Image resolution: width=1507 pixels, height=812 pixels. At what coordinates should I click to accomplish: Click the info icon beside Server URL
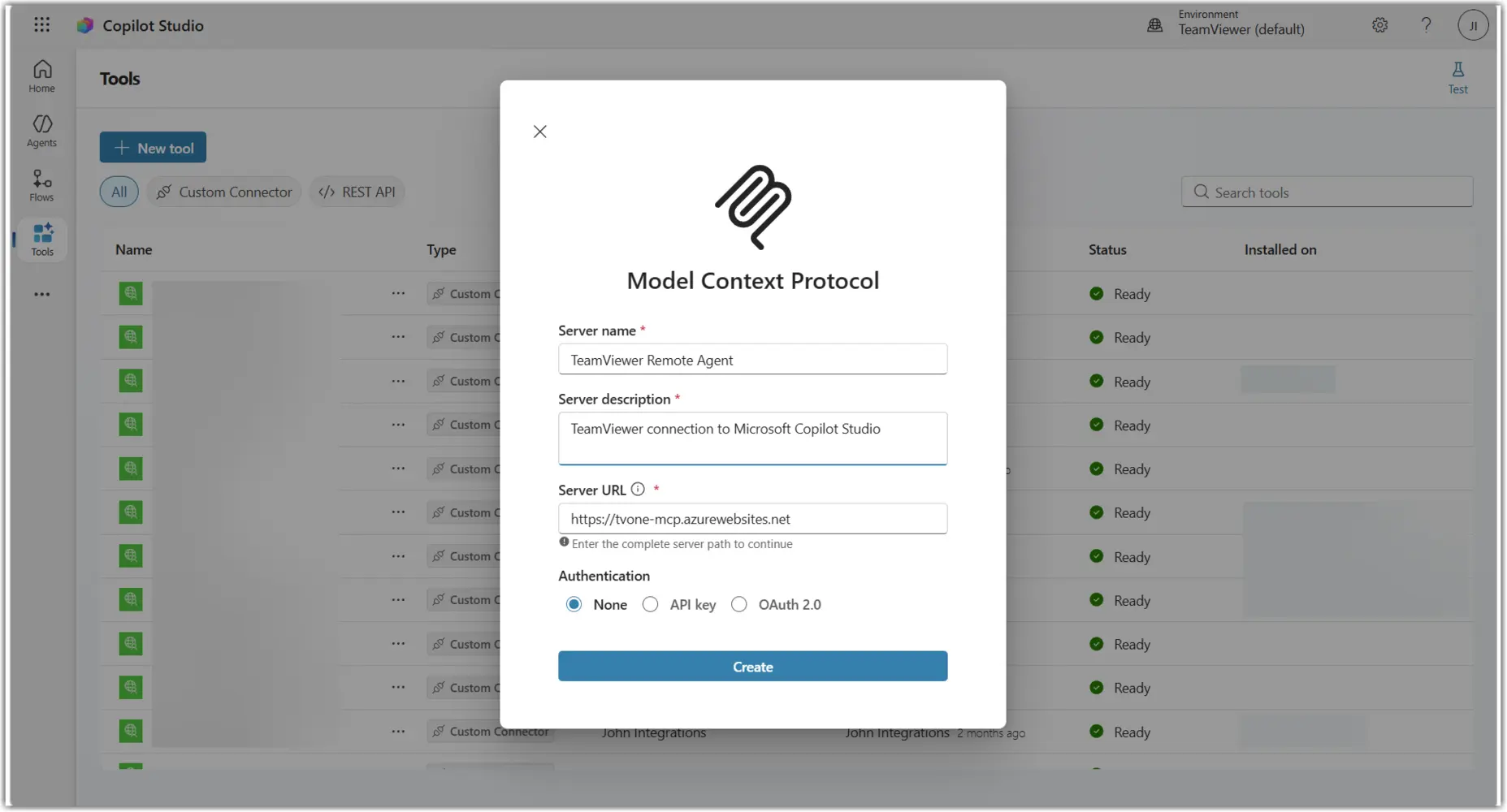click(638, 489)
